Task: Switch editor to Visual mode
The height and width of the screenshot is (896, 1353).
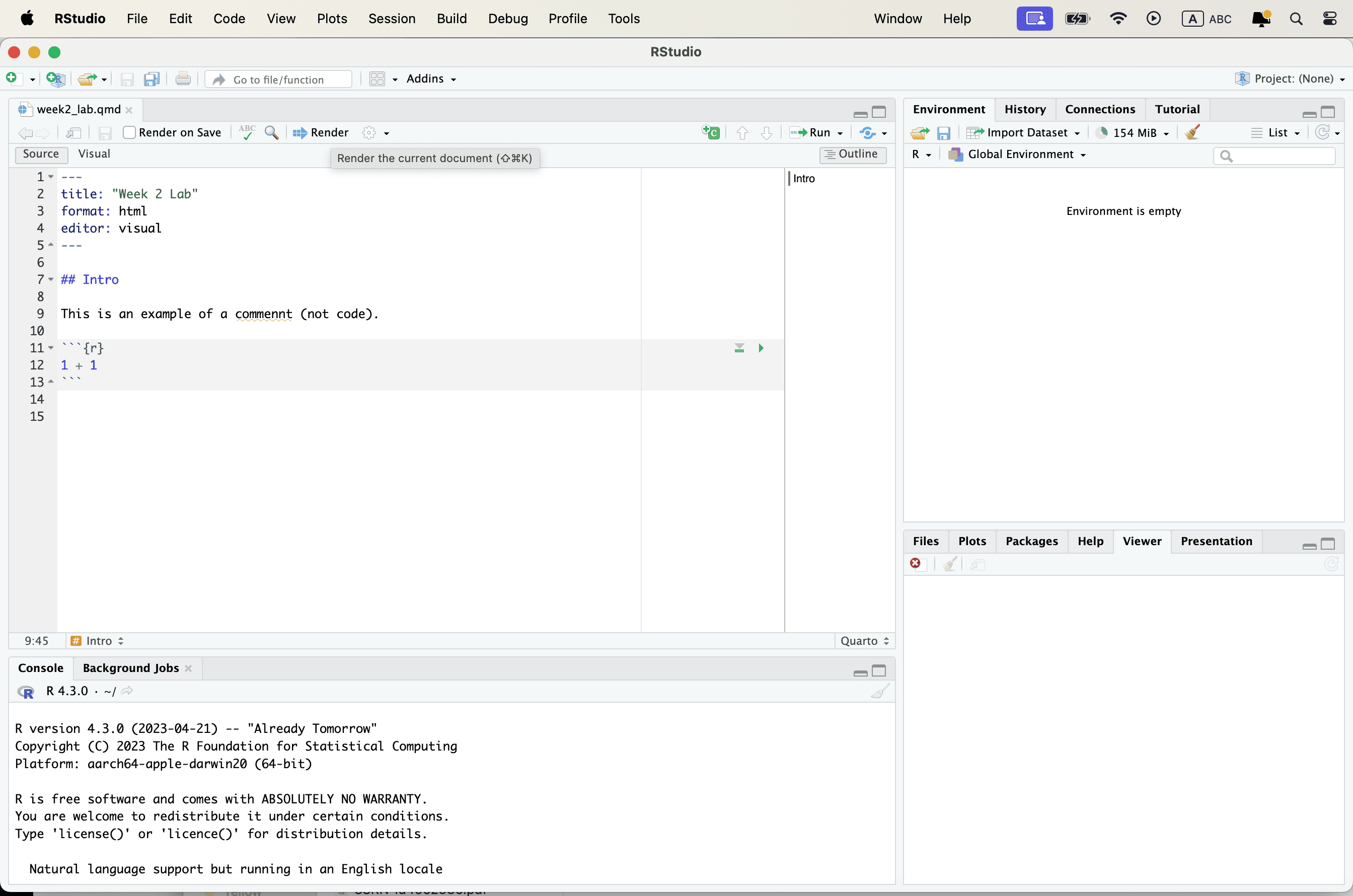Action: [x=94, y=154]
